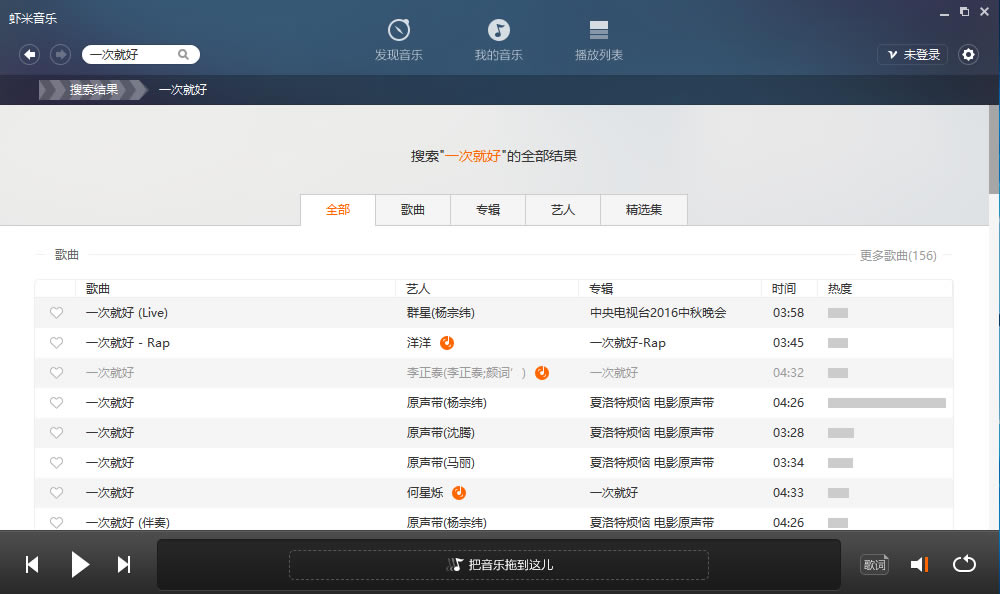The width and height of the screenshot is (1000, 594).
Task: Expand the 未登录 account dropdown
Action: [912, 55]
